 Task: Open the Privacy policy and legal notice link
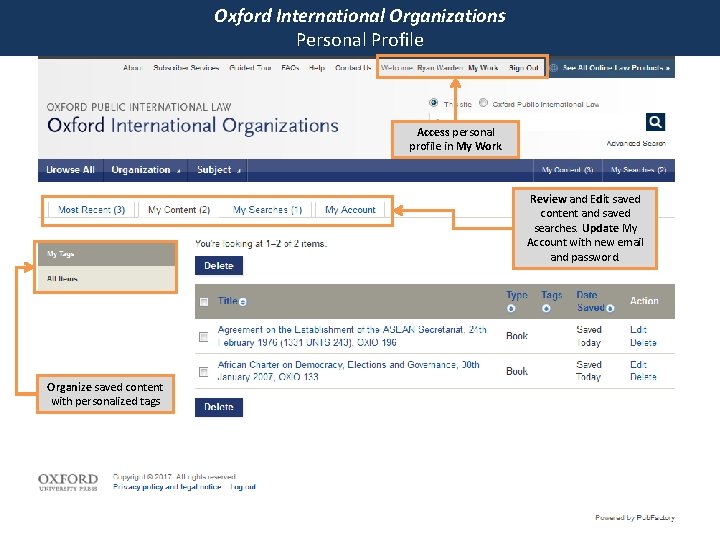167,487
